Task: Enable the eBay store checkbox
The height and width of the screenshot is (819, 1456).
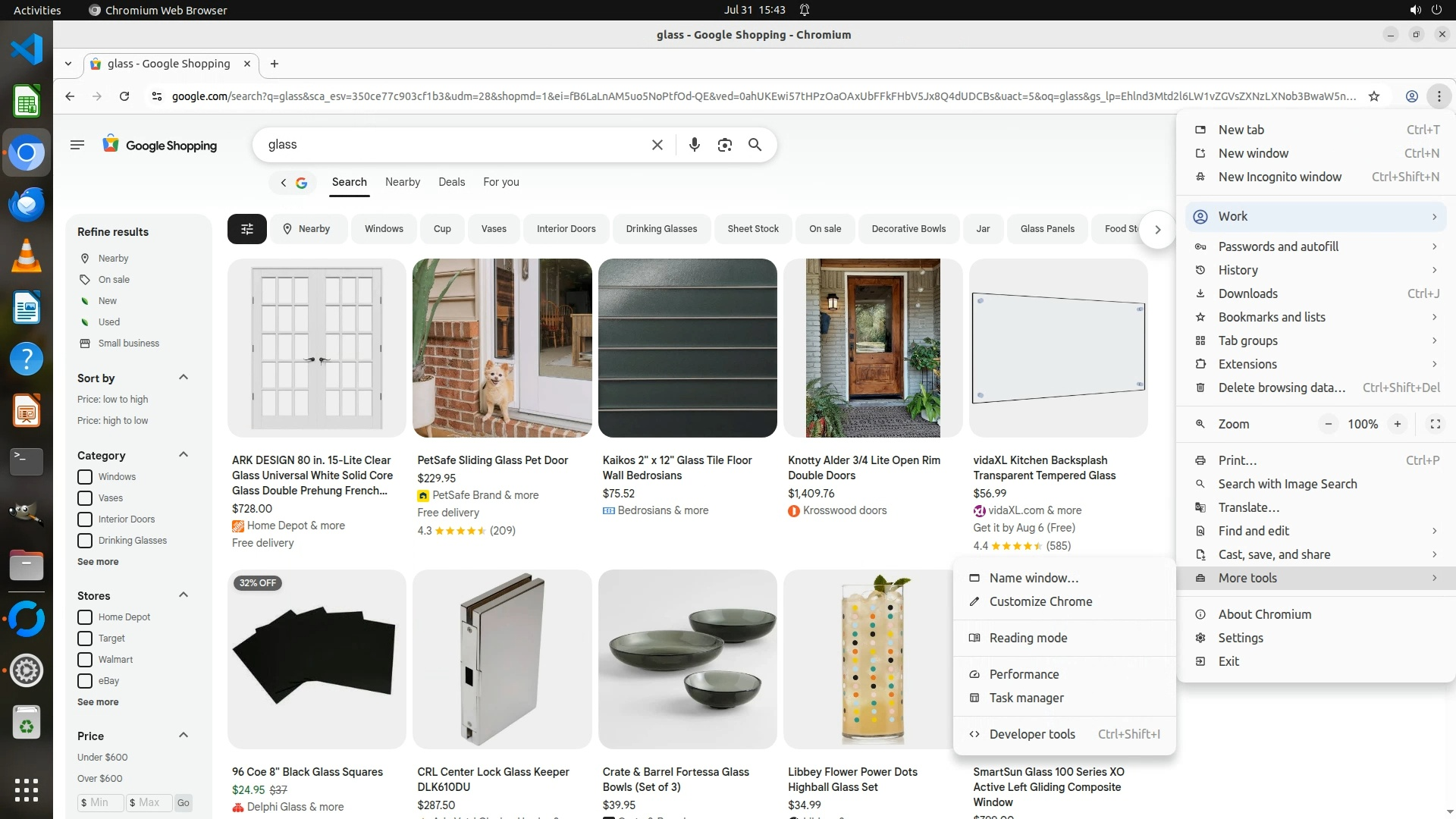Action: click(85, 681)
